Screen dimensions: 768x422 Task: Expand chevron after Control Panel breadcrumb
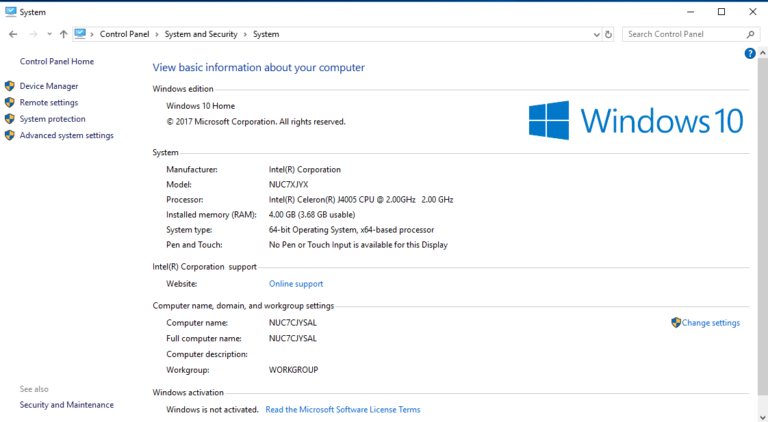click(157, 34)
